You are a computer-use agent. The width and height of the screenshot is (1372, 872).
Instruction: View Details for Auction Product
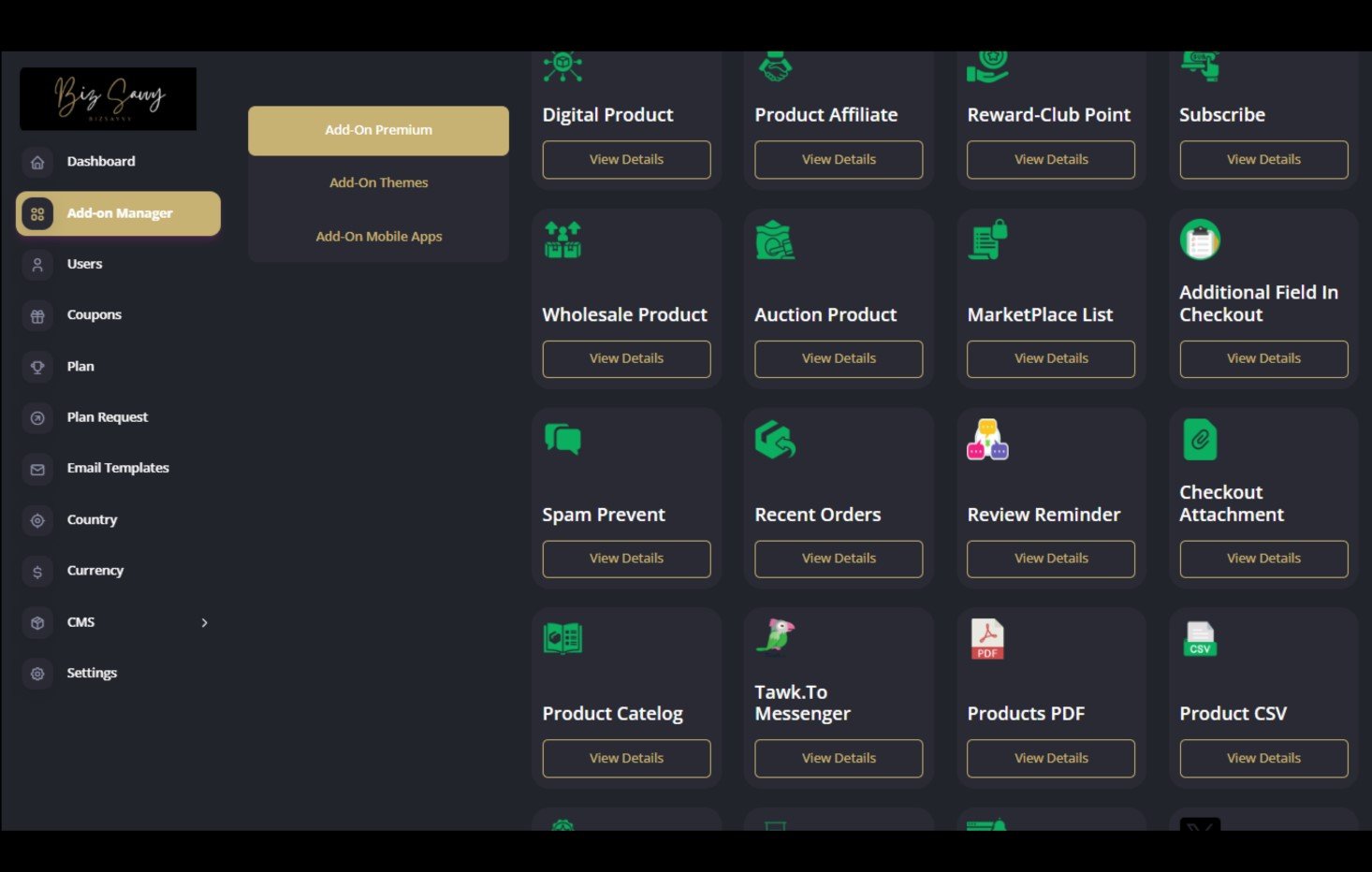(x=839, y=359)
